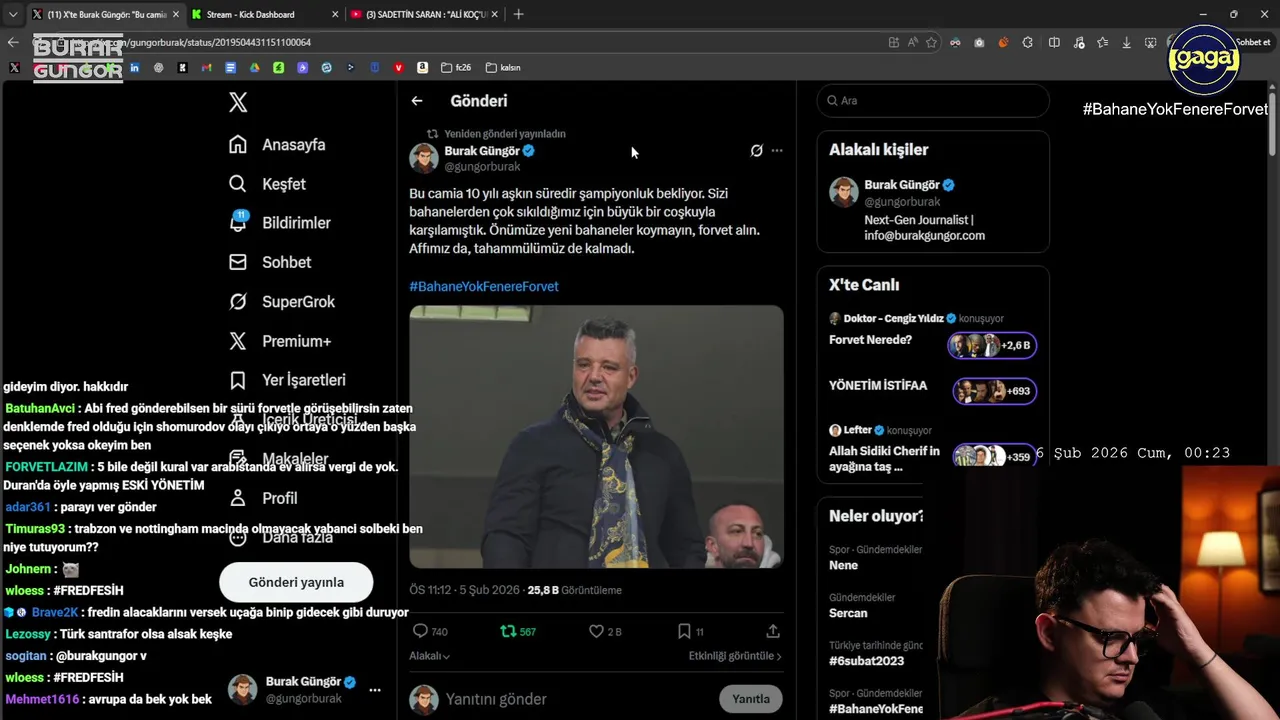This screenshot has width=1280, height=720.
Task: Open Profil page
Action: click(x=263, y=498)
